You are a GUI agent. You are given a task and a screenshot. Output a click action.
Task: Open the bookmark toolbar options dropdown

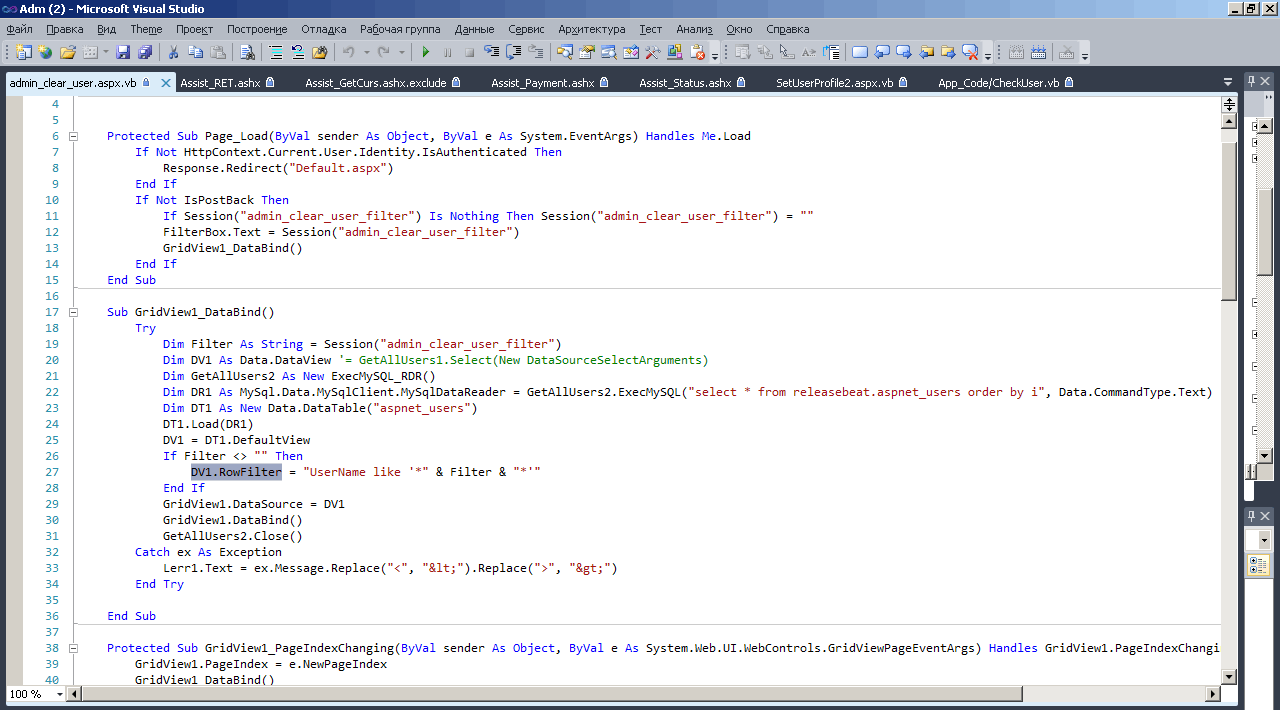[988, 54]
